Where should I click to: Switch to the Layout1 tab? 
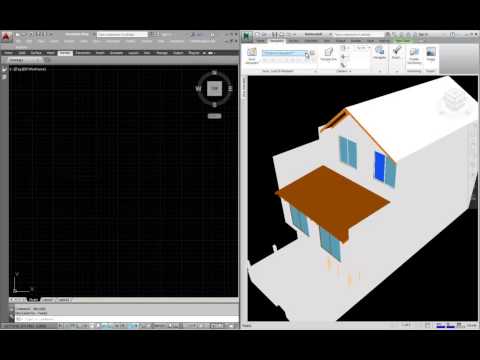[x=48, y=300]
